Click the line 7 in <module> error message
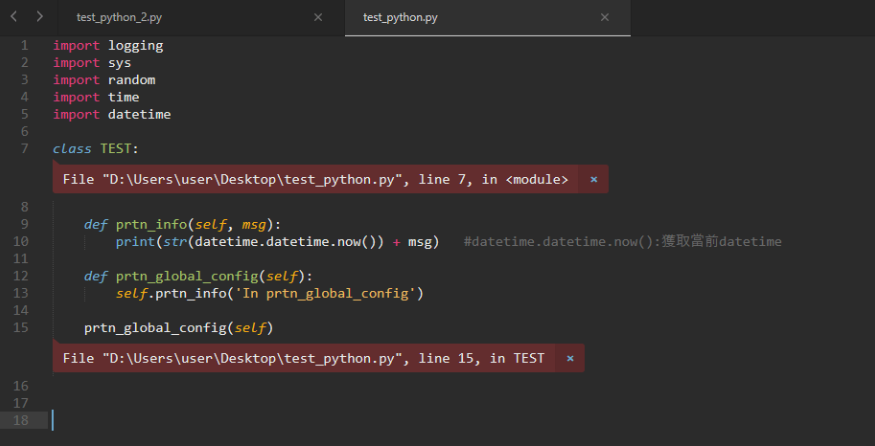Viewport: 875px width, 446px height. coord(315,179)
